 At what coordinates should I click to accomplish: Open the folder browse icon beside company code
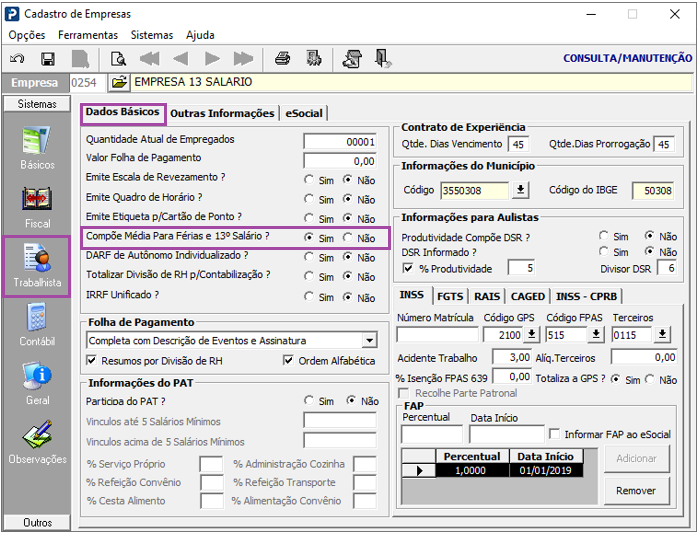point(118,82)
